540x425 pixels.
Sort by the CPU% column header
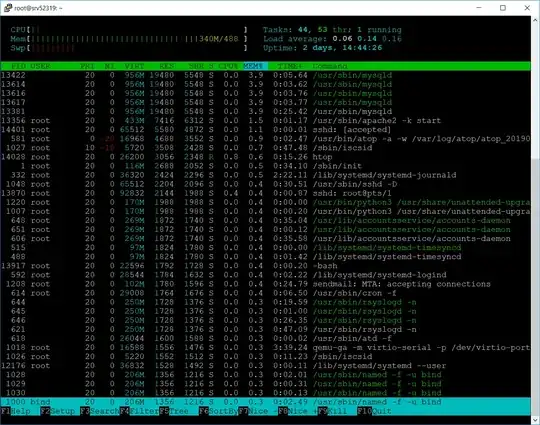point(228,66)
